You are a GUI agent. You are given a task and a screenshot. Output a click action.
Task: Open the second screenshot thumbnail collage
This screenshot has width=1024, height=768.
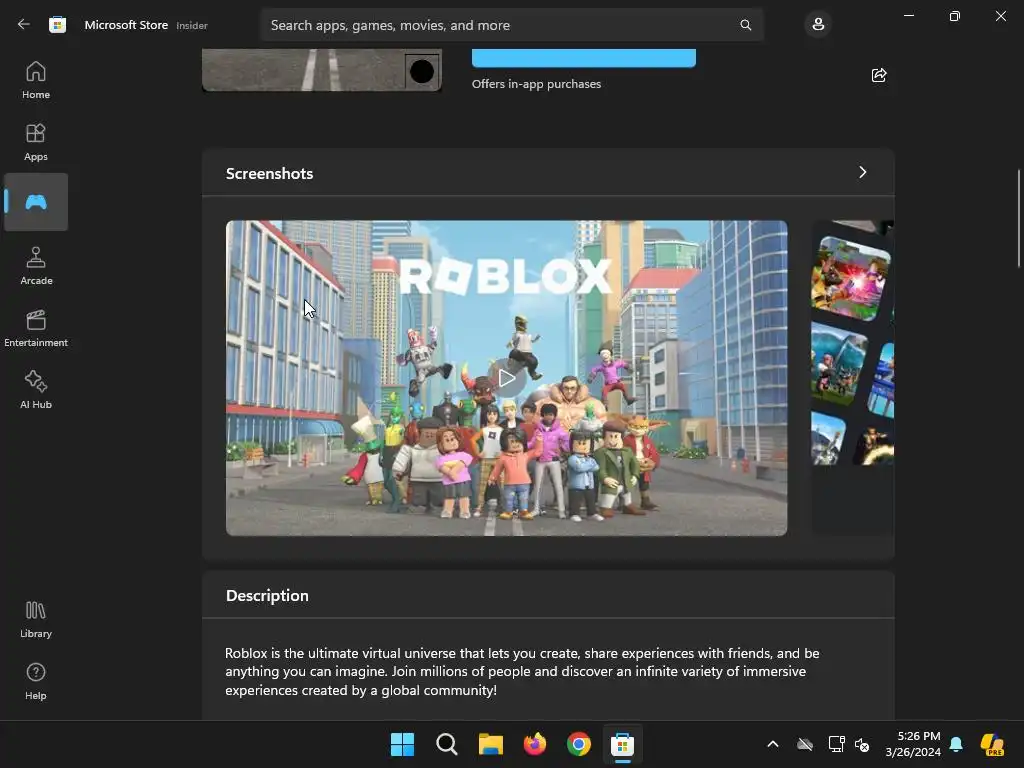[853, 377]
